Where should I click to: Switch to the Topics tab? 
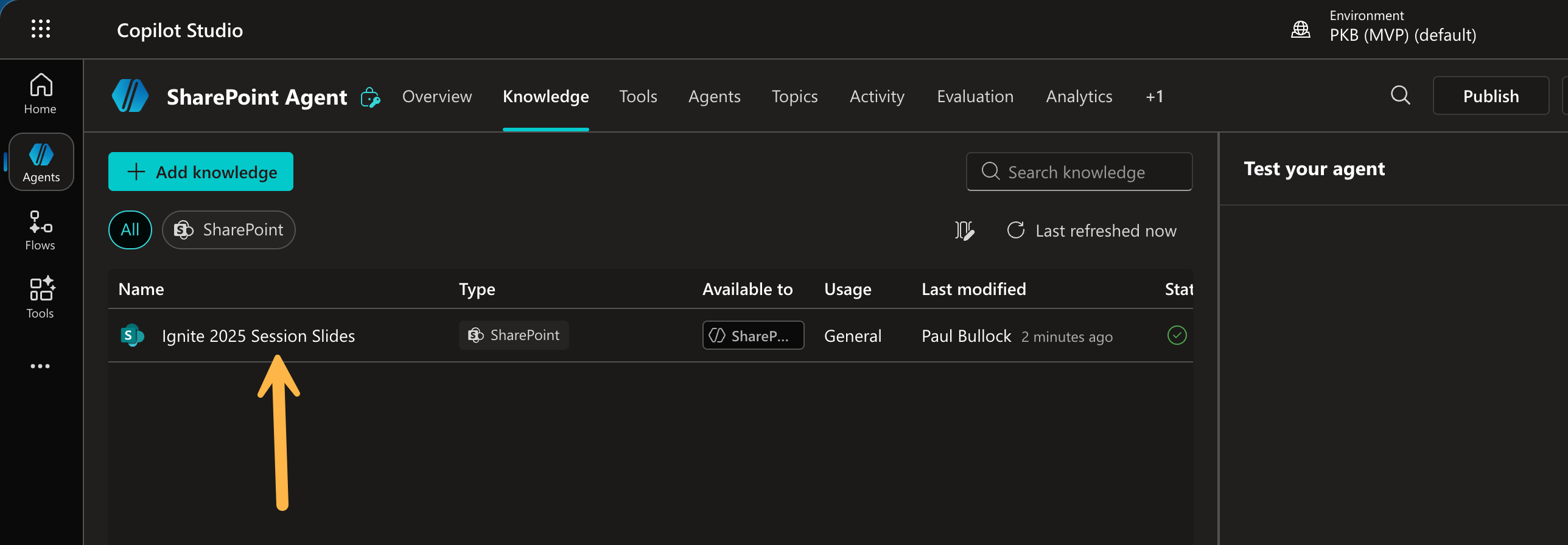794,96
